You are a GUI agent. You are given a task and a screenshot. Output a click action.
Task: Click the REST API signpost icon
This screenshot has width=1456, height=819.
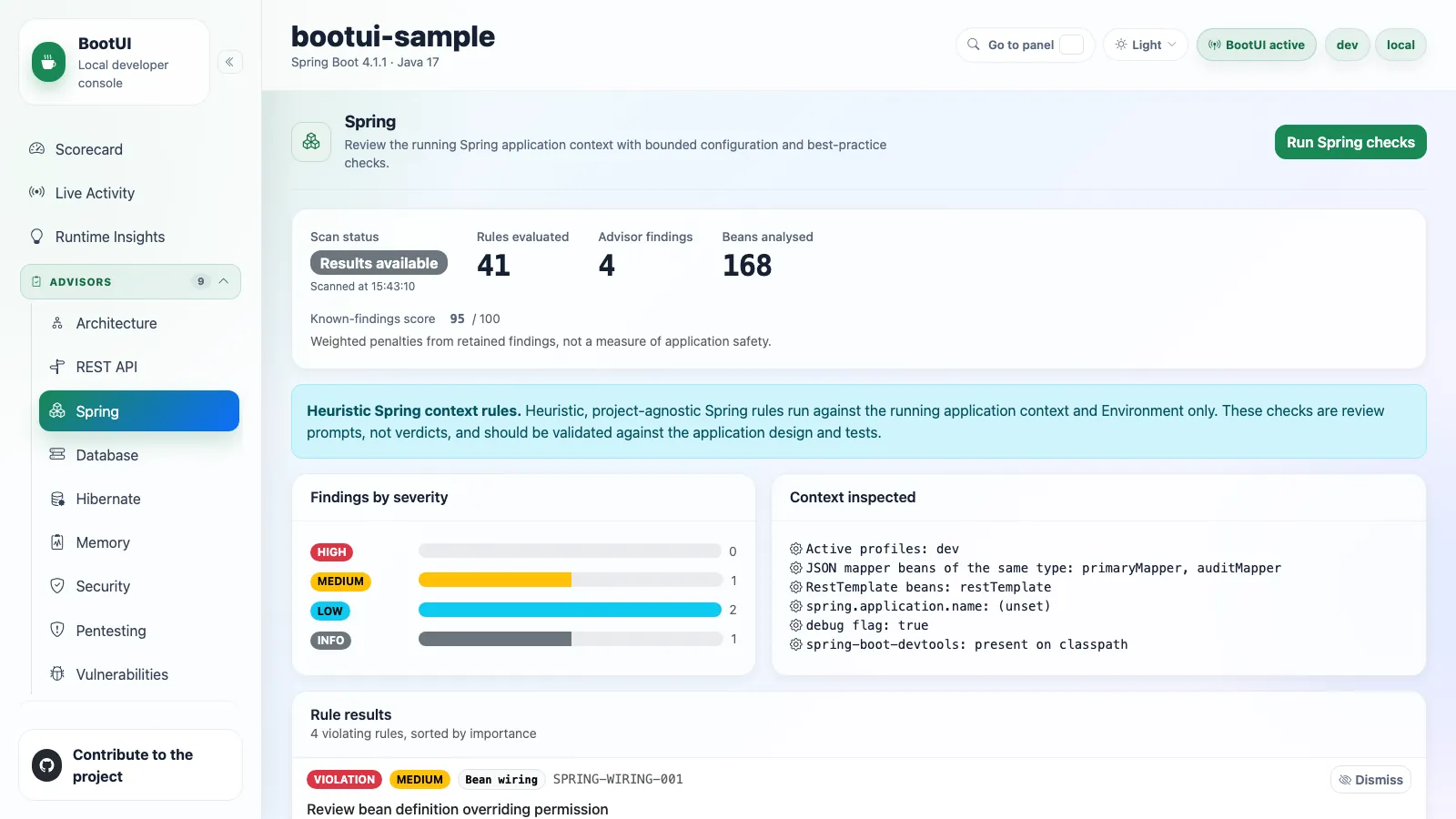point(57,367)
